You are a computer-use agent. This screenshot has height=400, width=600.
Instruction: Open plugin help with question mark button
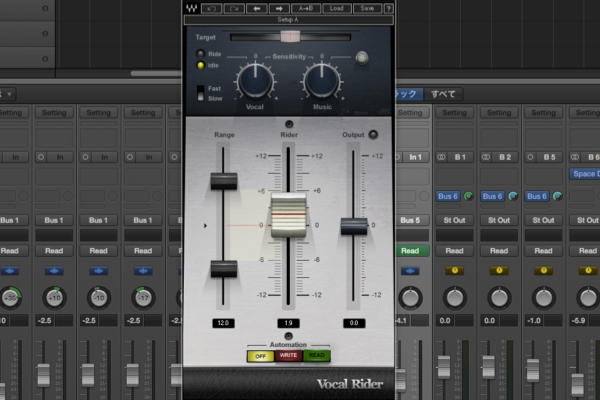[389, 8]
